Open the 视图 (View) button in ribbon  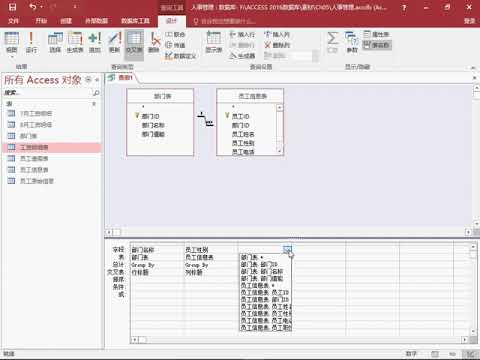(x=12, y=43)
